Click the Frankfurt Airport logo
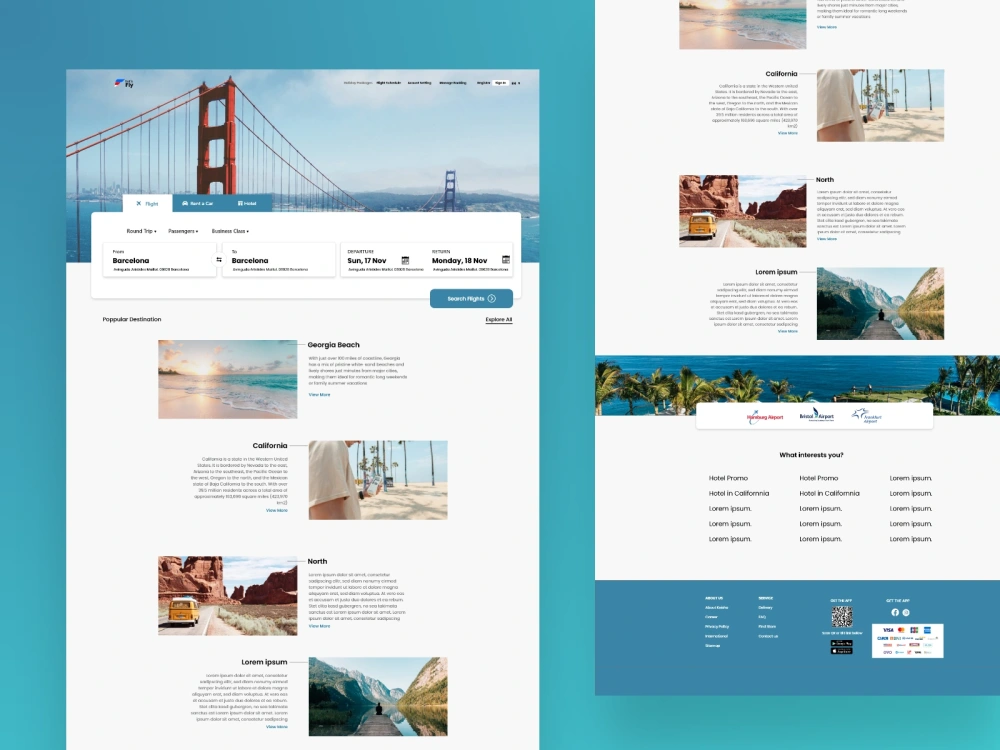Viewport: 1000px width, 750px height. click(x=867, y=416)
